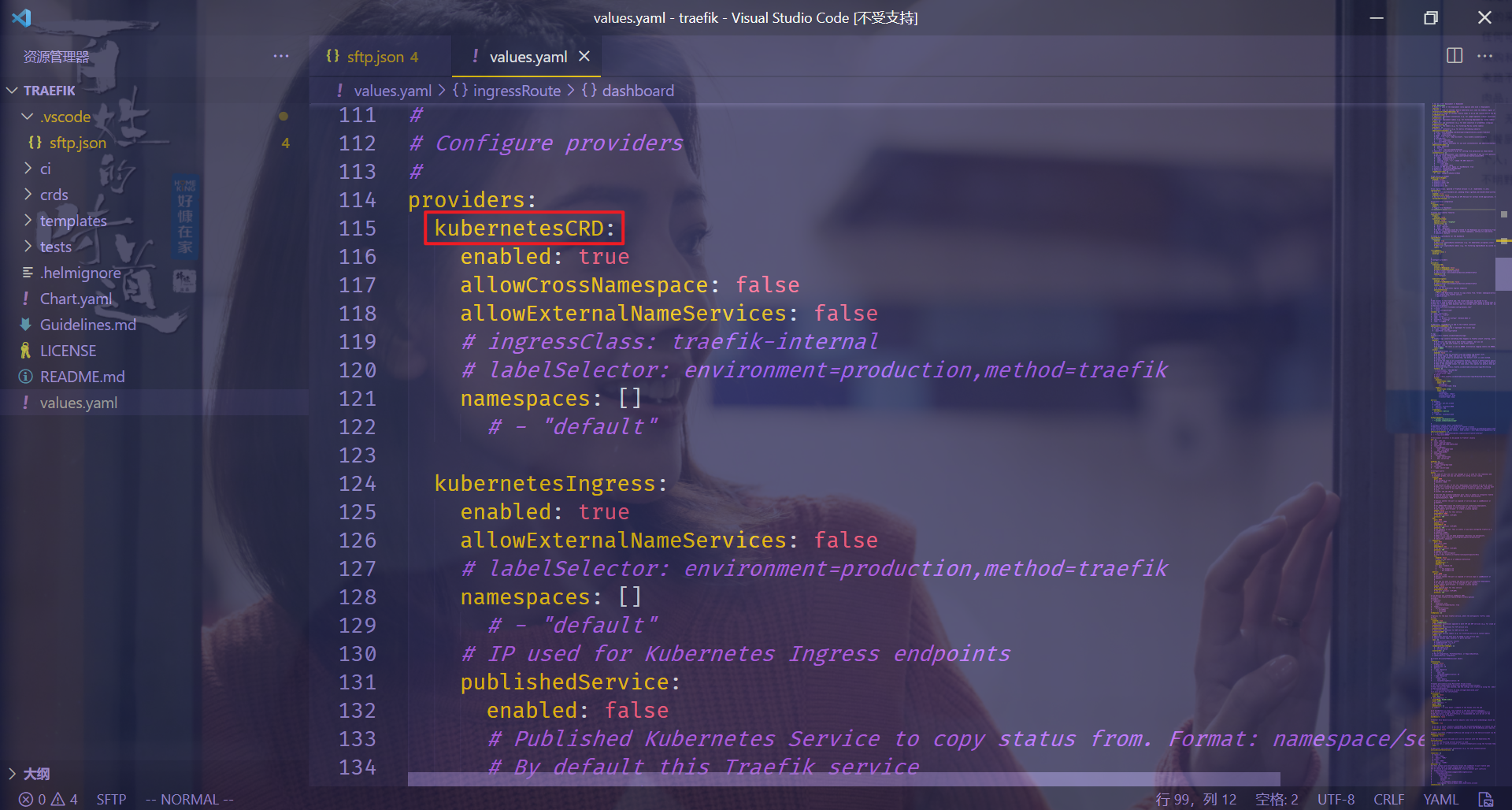Open the Explorer panel more actions menu
This screenshot has height=810, width=1512.
tap(281, 56)
